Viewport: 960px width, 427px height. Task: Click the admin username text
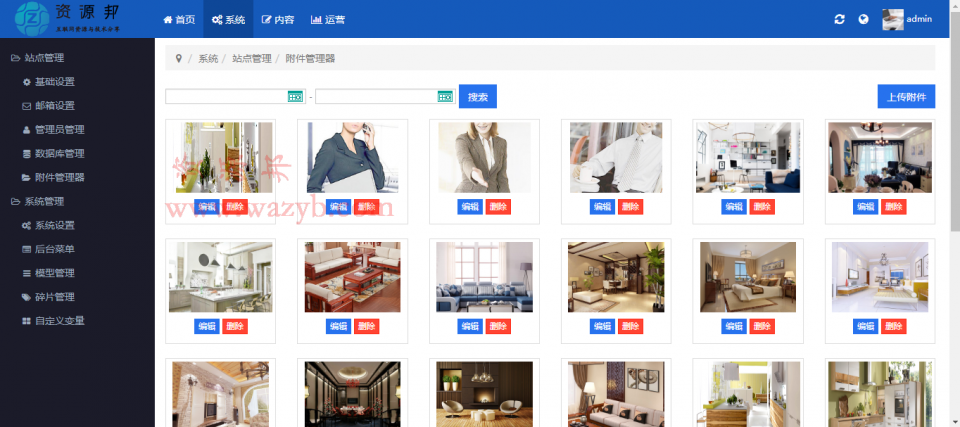[x=919, y=19]
